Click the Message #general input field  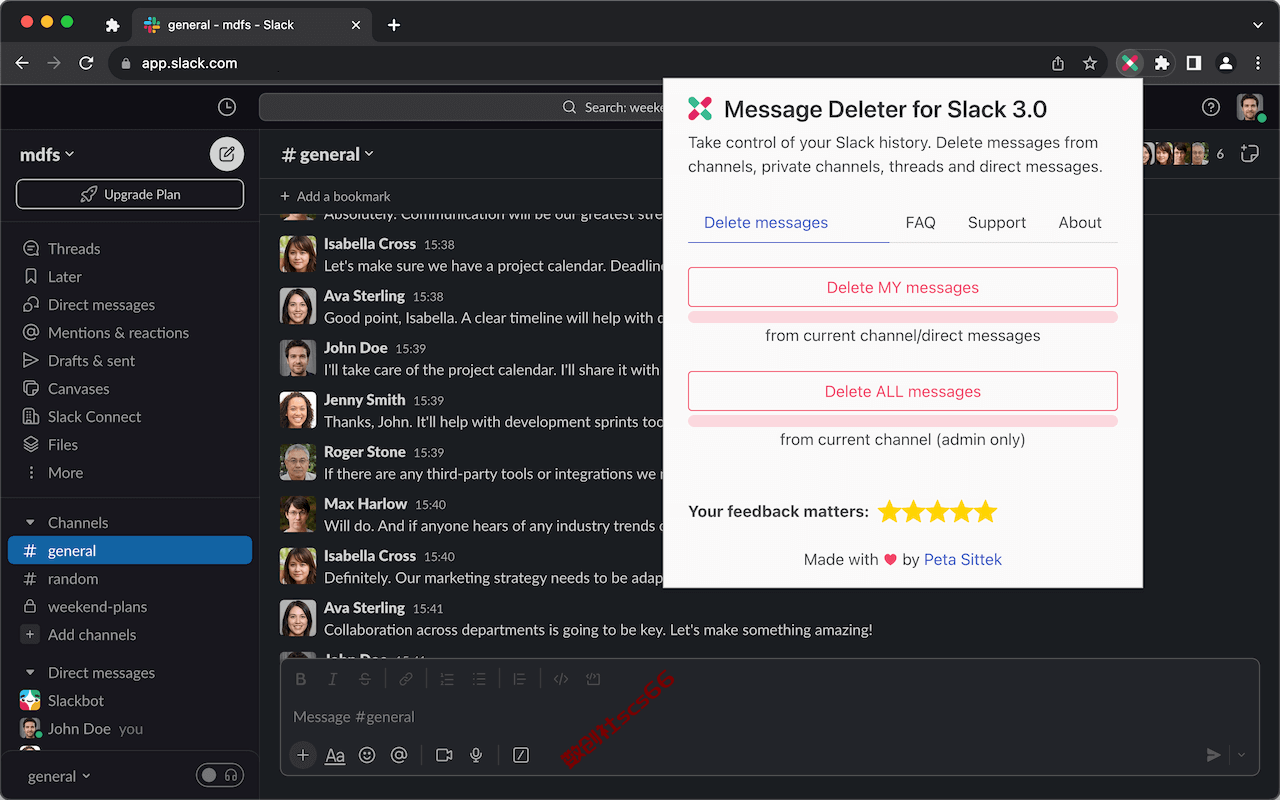click(x=770, y=716)
